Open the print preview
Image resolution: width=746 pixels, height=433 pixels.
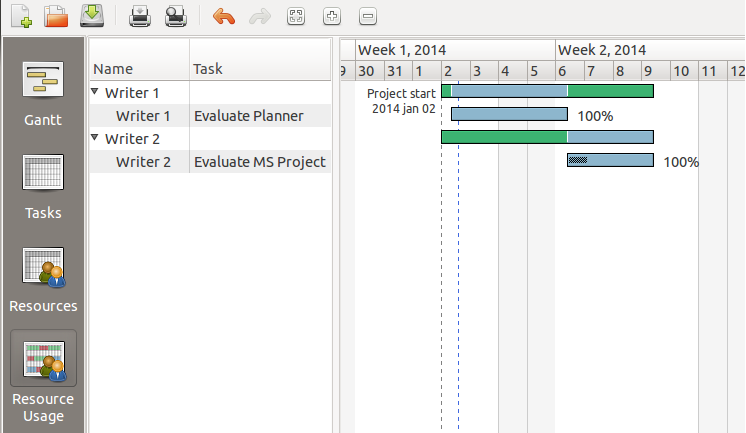175,16
